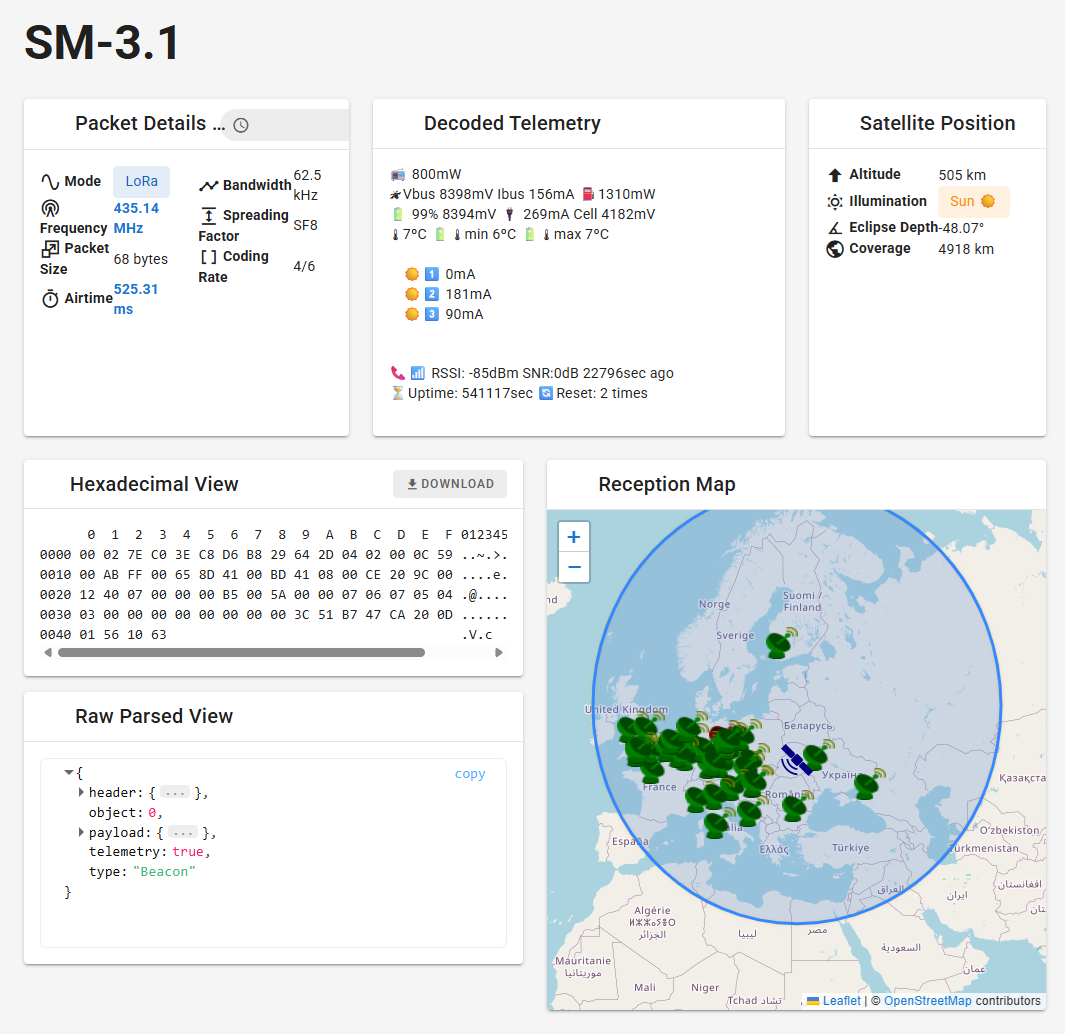Zoom in using the map plus button
Screen dimensions: 1065x1034
point(574,537)
